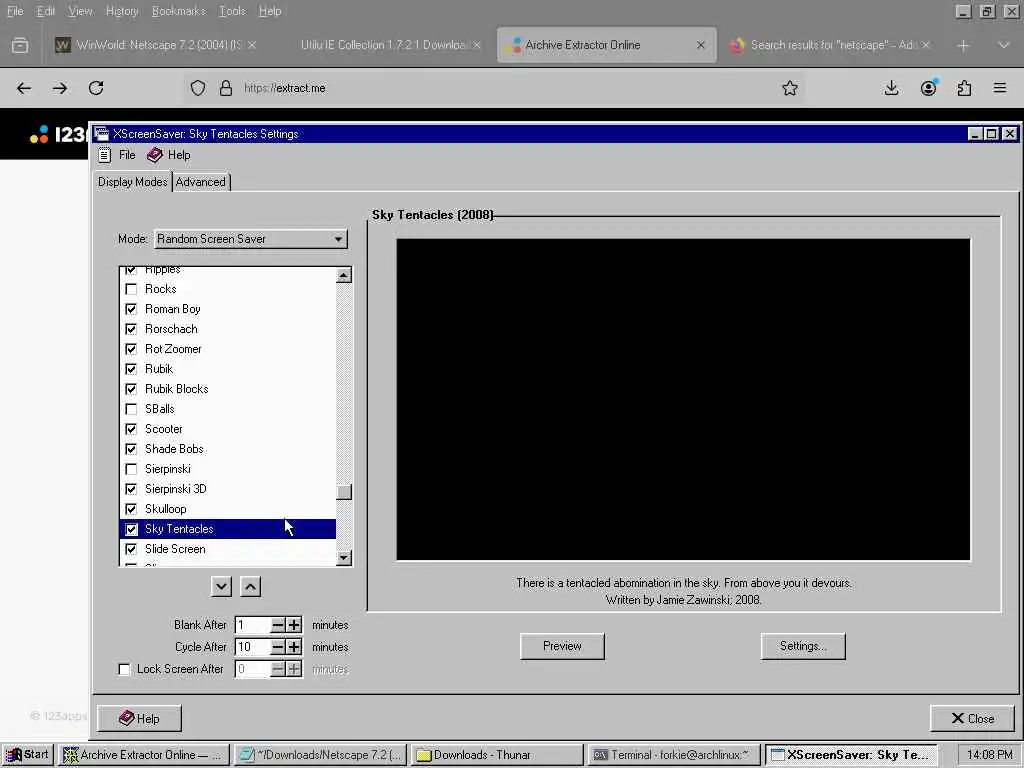
Task: Open a new browser tab
Action: pyautogui.click(x=963, y=45)
